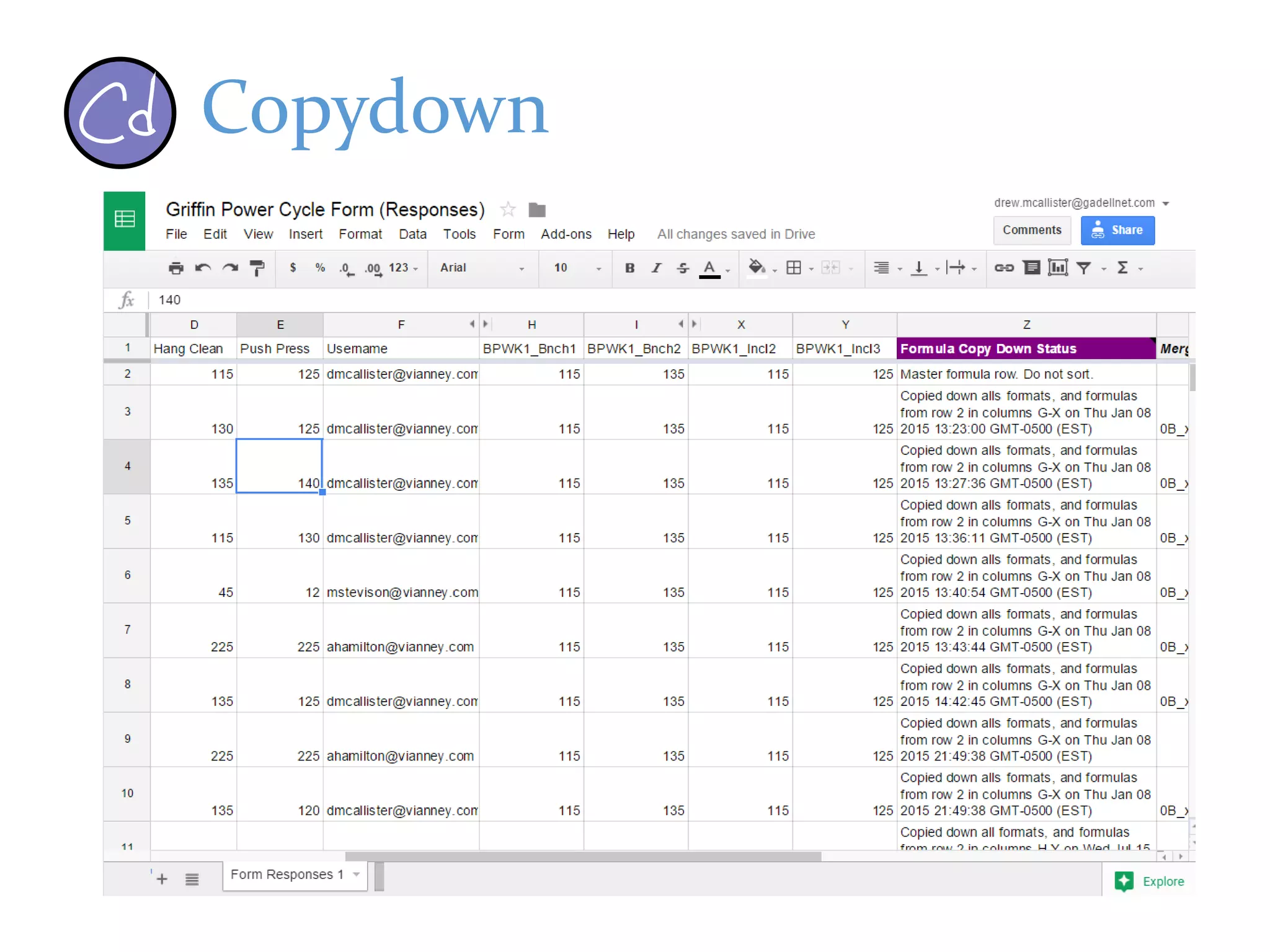This screenshot has height=952, width=1270.
Task: Open Form Responses 1 tab menu arrow
Action: (357, 875)
